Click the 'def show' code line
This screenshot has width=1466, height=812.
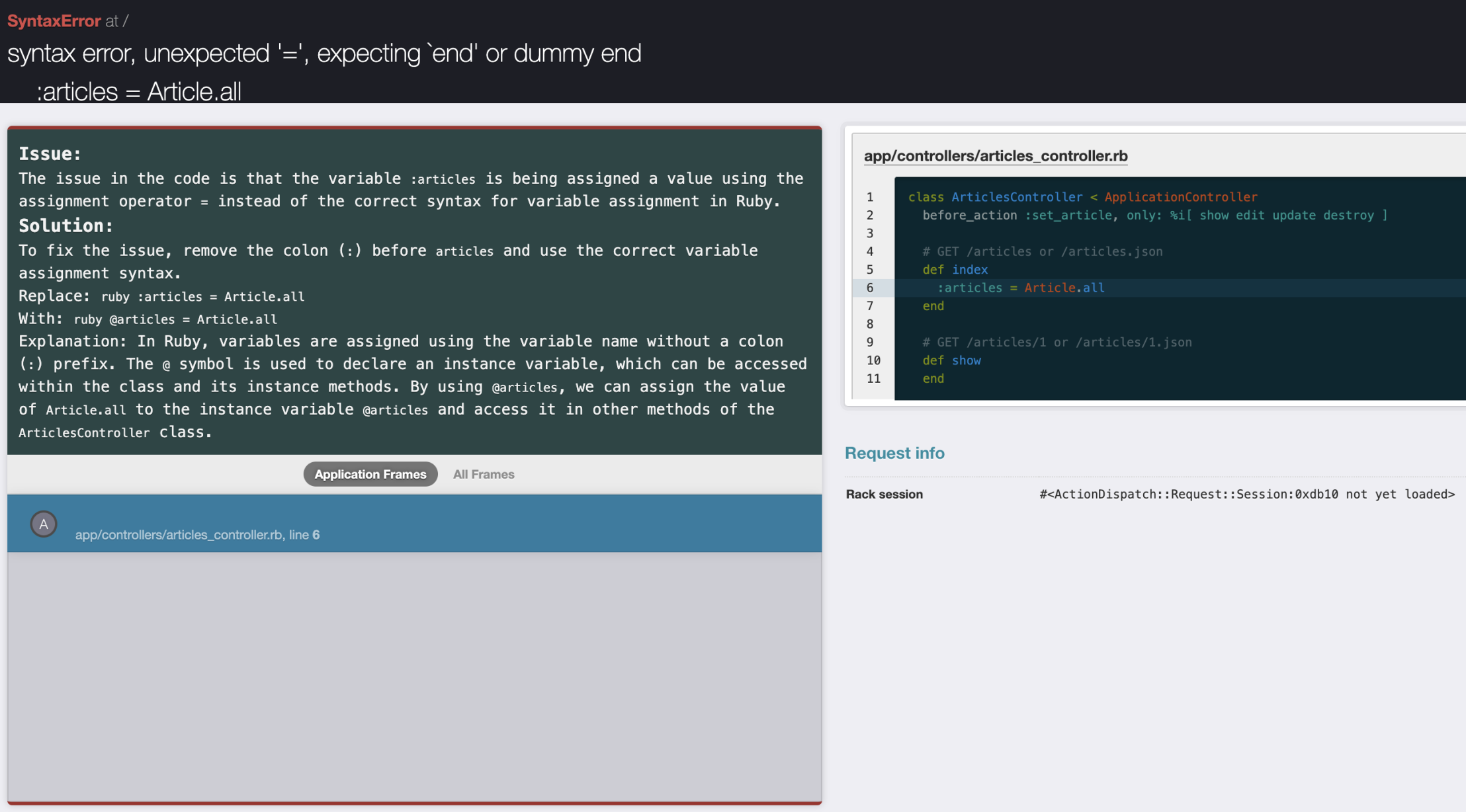click(x=951, y=360)
